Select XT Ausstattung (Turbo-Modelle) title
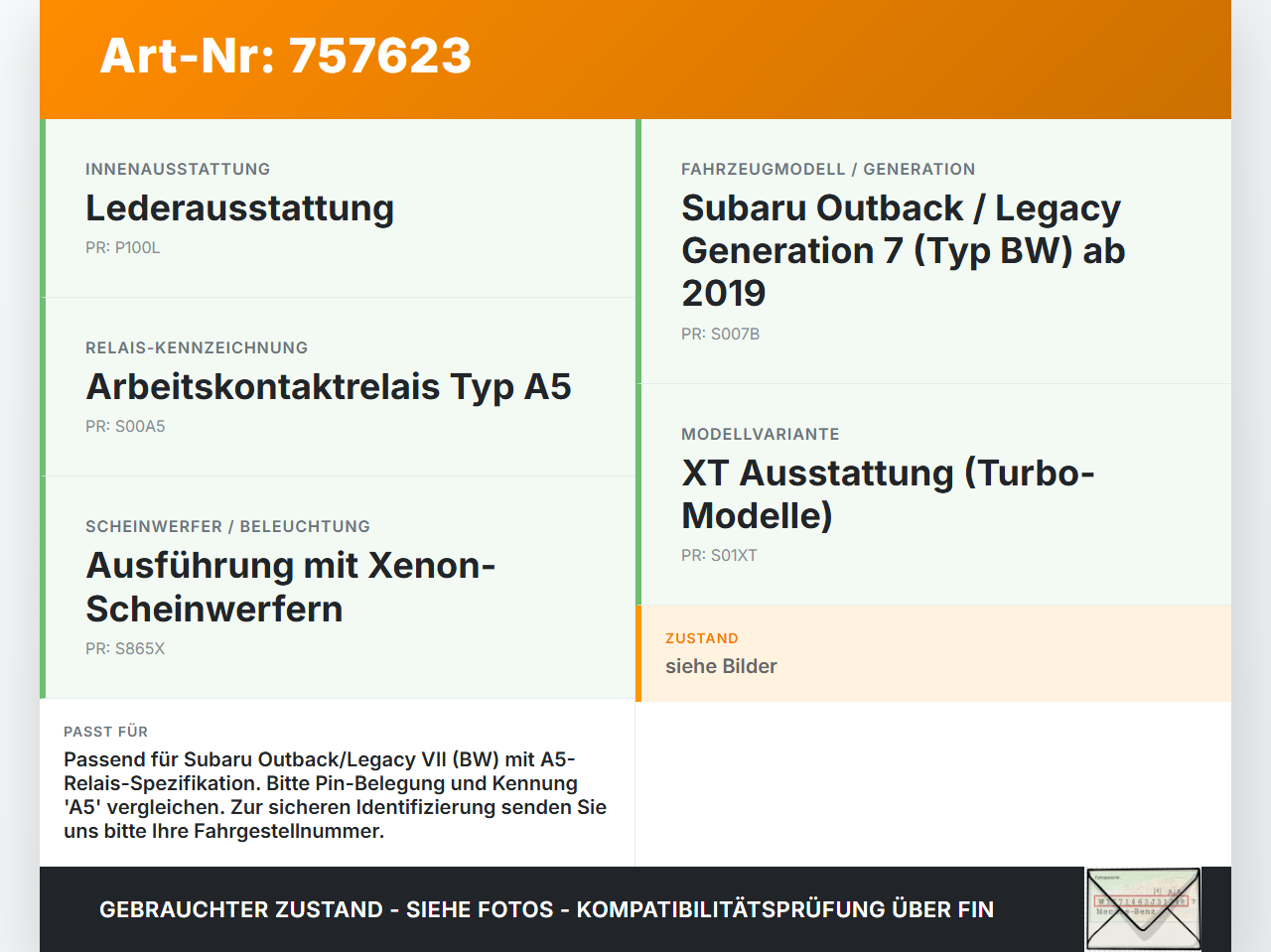 888,494
